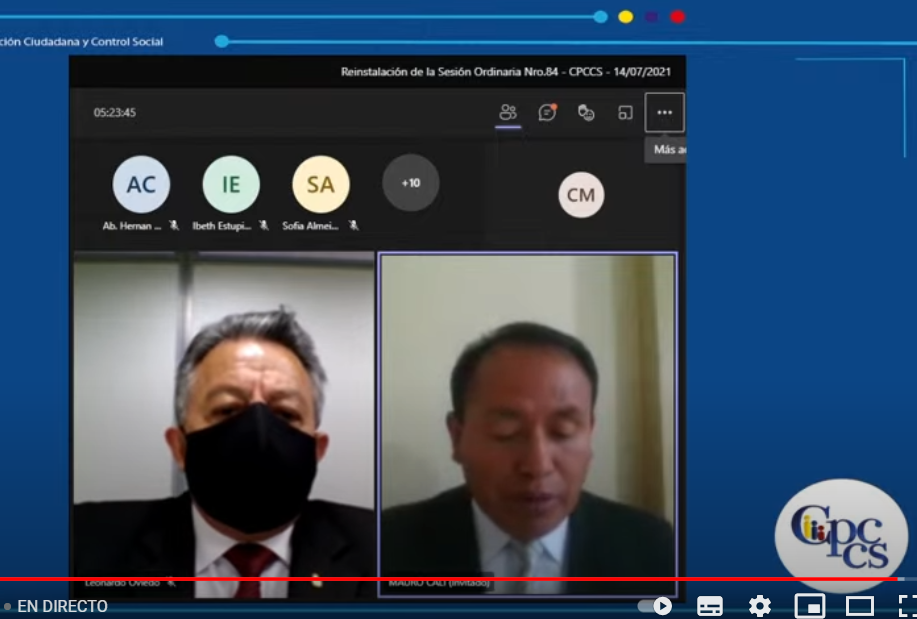Click the Ab. Hernan participant name
The width and height of the screenshot is (917, 619).
[132, 226]
